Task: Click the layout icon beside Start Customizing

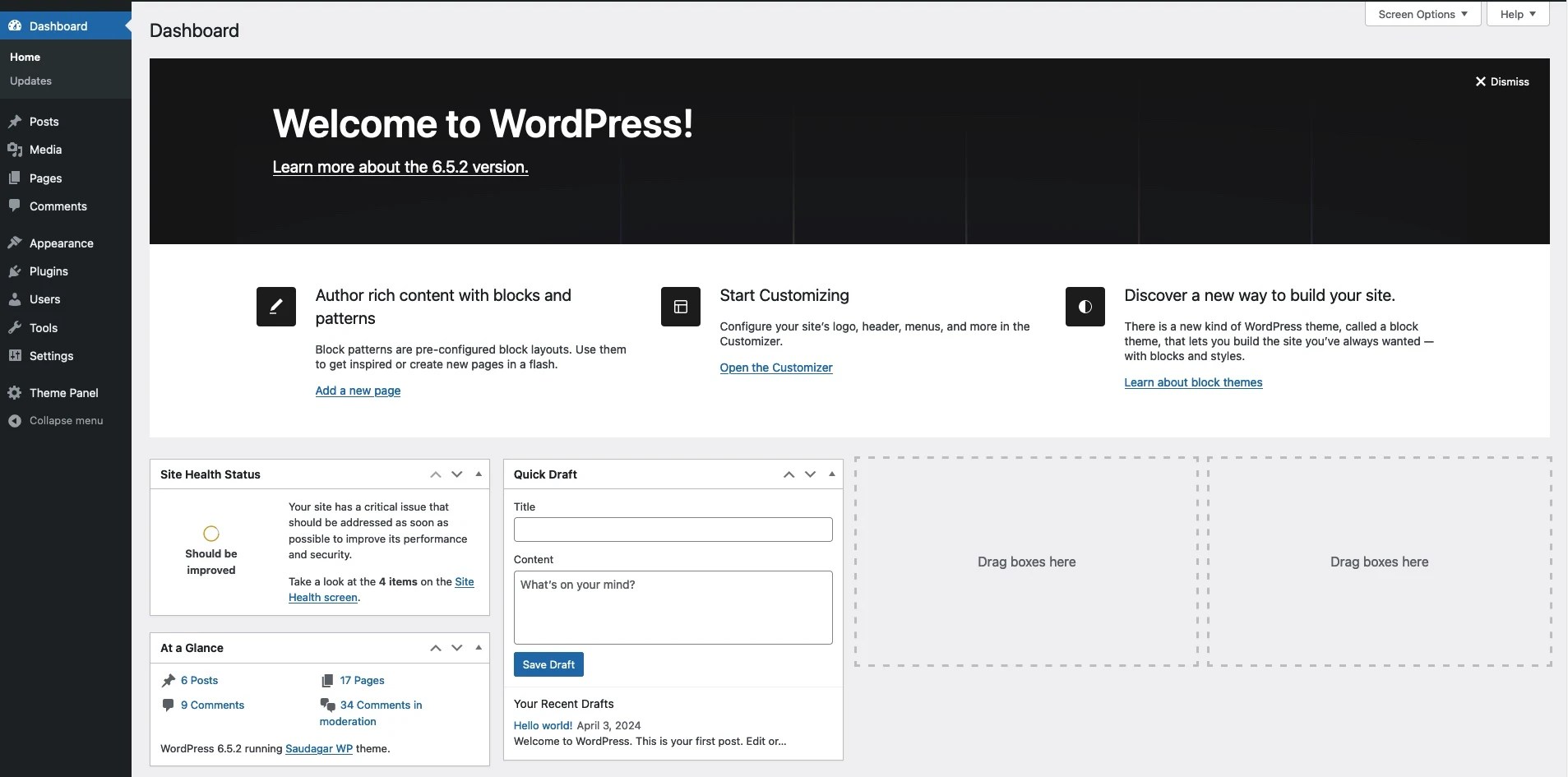Action: [x=681, y=307]
